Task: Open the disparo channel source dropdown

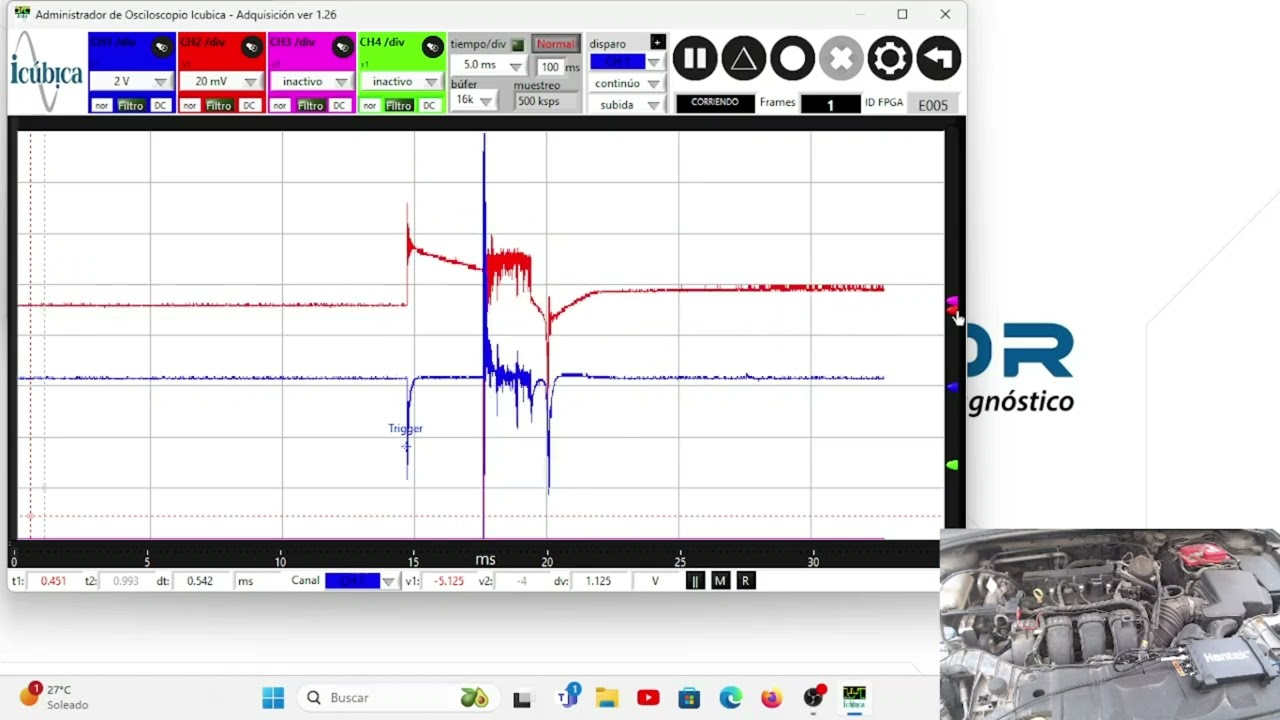Action: (x=626, y=62)
